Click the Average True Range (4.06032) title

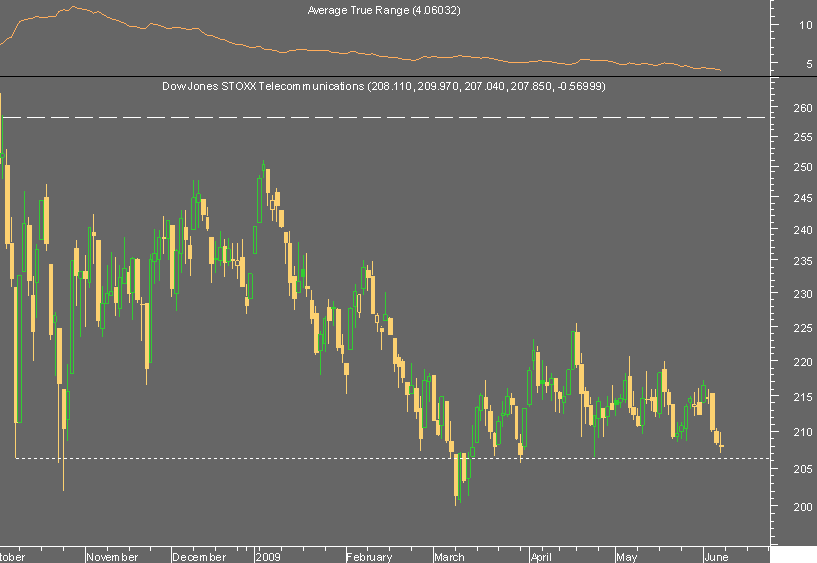click(384, 10)
